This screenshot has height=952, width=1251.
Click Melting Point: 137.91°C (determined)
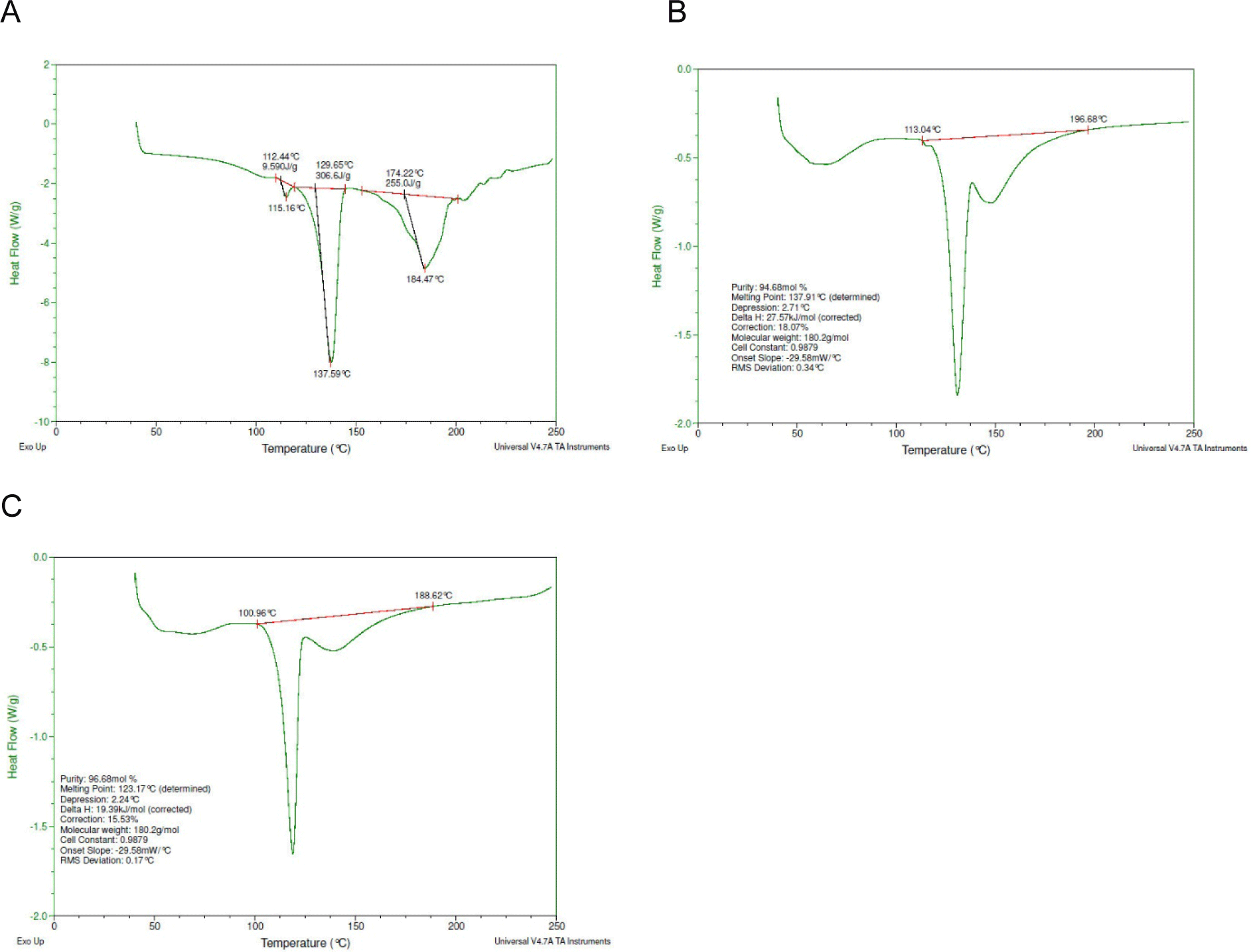pos(806,297)
